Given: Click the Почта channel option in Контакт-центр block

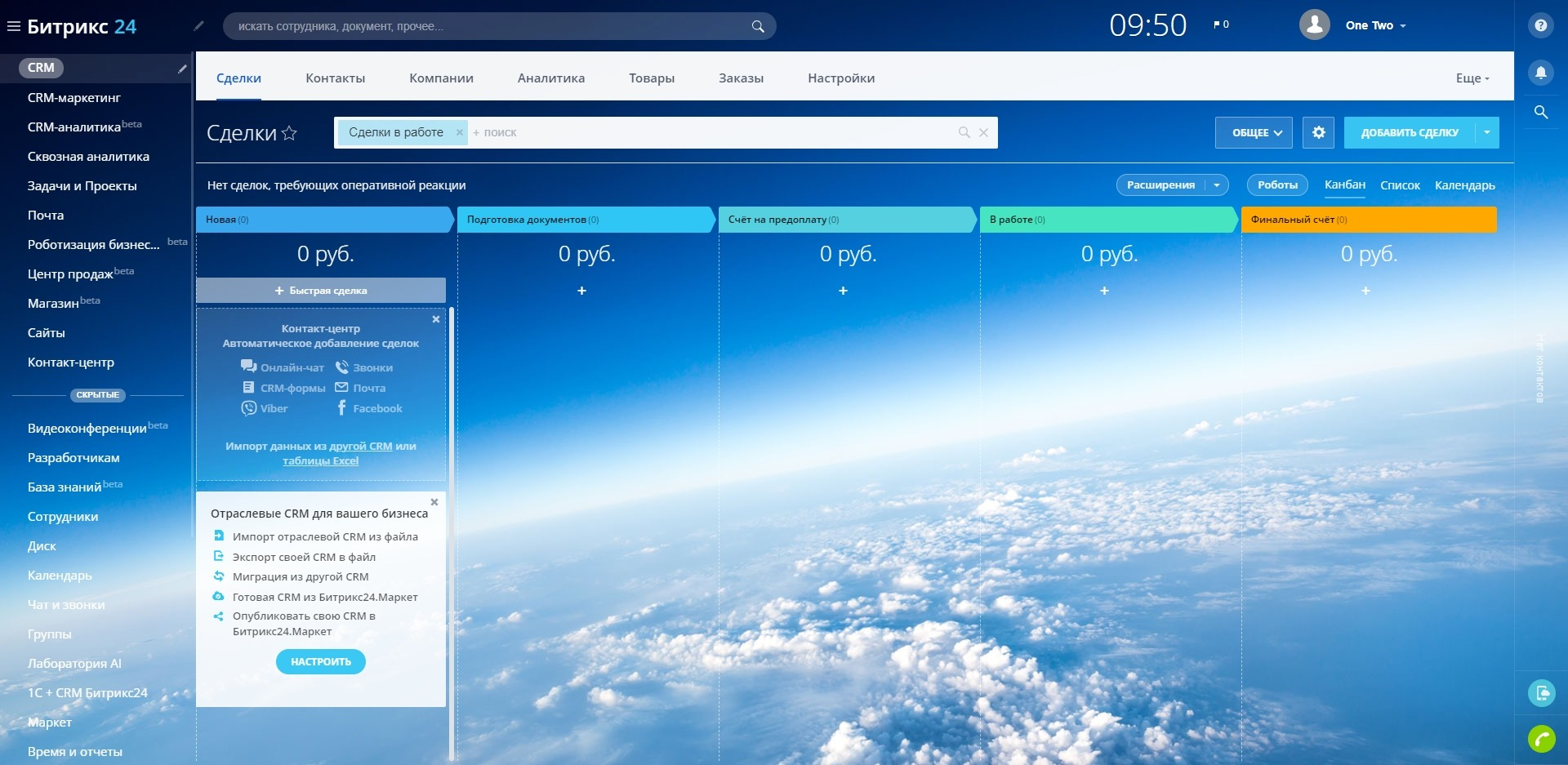Looking at the screenshot, I should 360,388.
